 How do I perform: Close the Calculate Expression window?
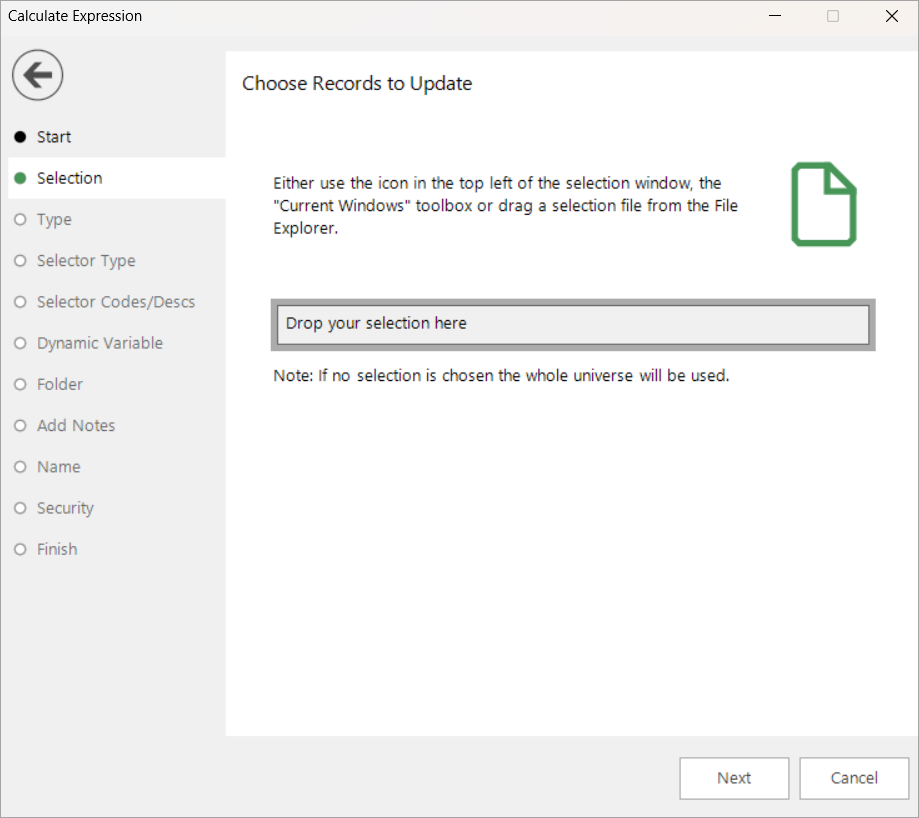point(891,16)
